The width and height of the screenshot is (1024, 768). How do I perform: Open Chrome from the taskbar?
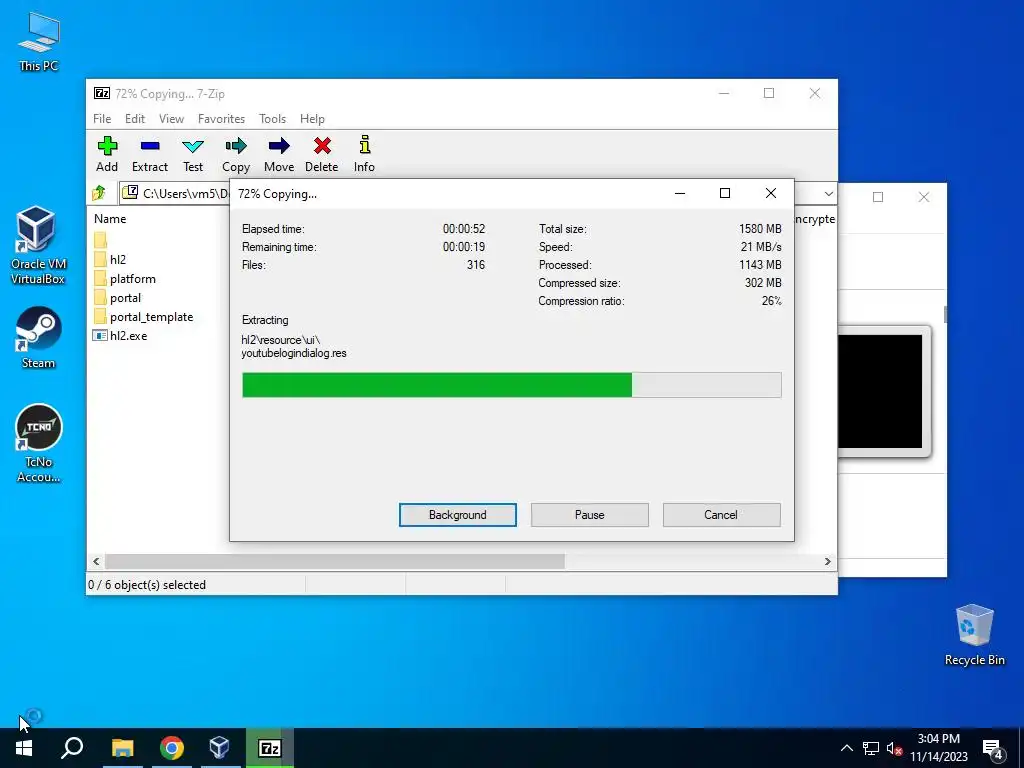172,748
